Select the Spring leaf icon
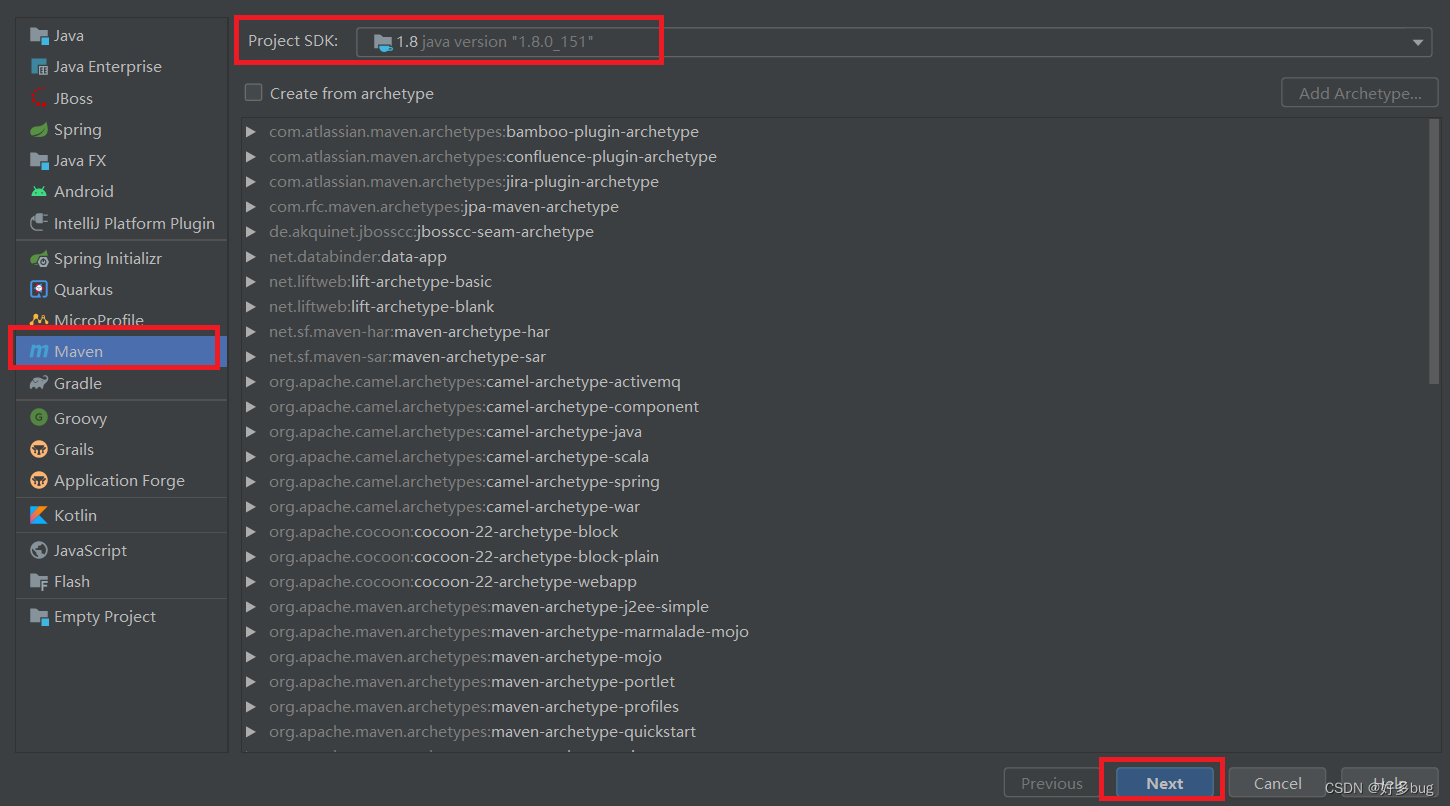The width and height of the screenshot is (1450, 806). click(x=39, y=129)
